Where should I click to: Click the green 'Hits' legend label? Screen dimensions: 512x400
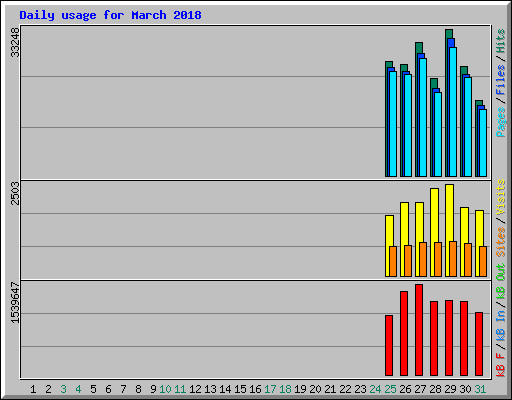click(x=500, y=41)
